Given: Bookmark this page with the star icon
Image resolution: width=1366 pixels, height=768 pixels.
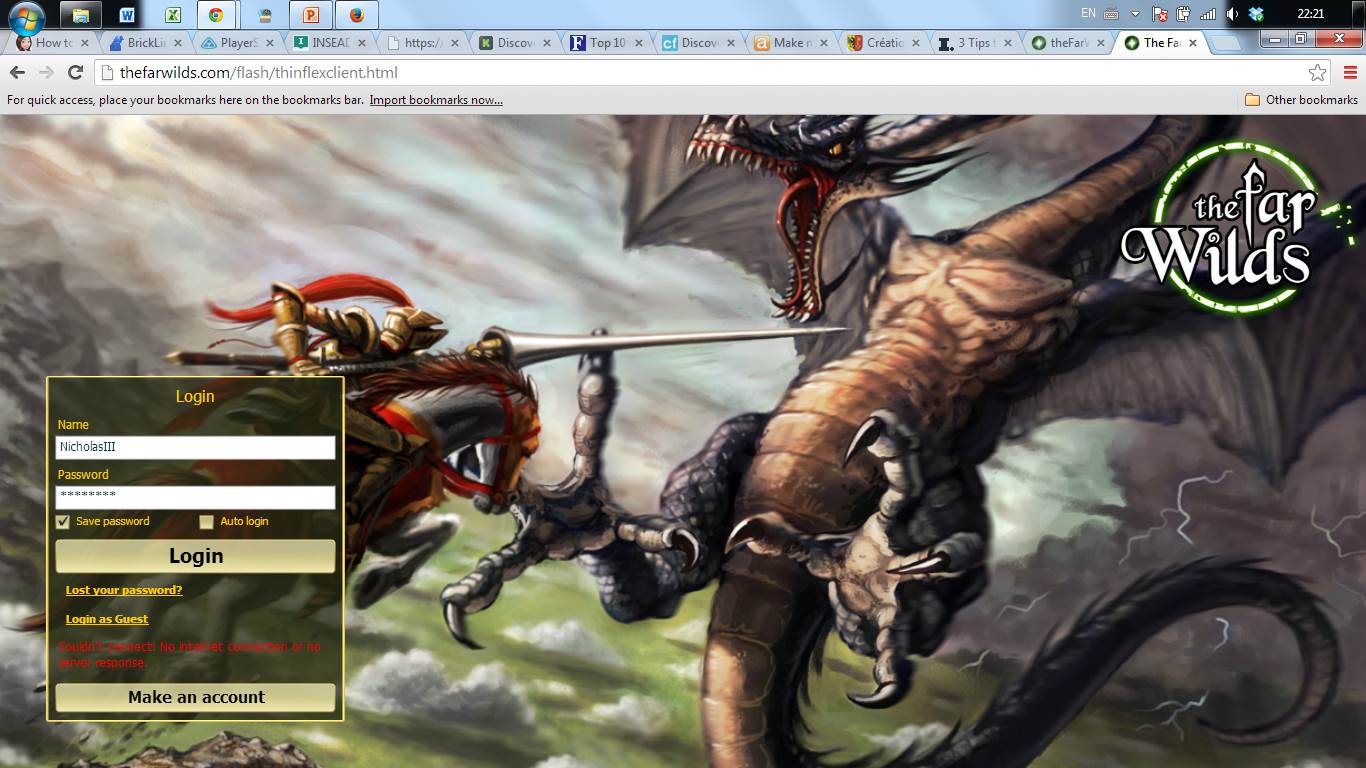Looking at the screenshot, I should click(x=1317, y=72).
